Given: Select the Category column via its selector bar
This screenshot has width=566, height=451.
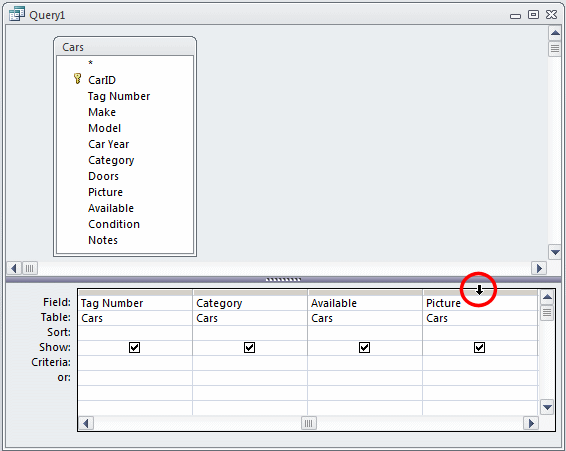Looking at the screenshot, I should click(x=250, y=292).
